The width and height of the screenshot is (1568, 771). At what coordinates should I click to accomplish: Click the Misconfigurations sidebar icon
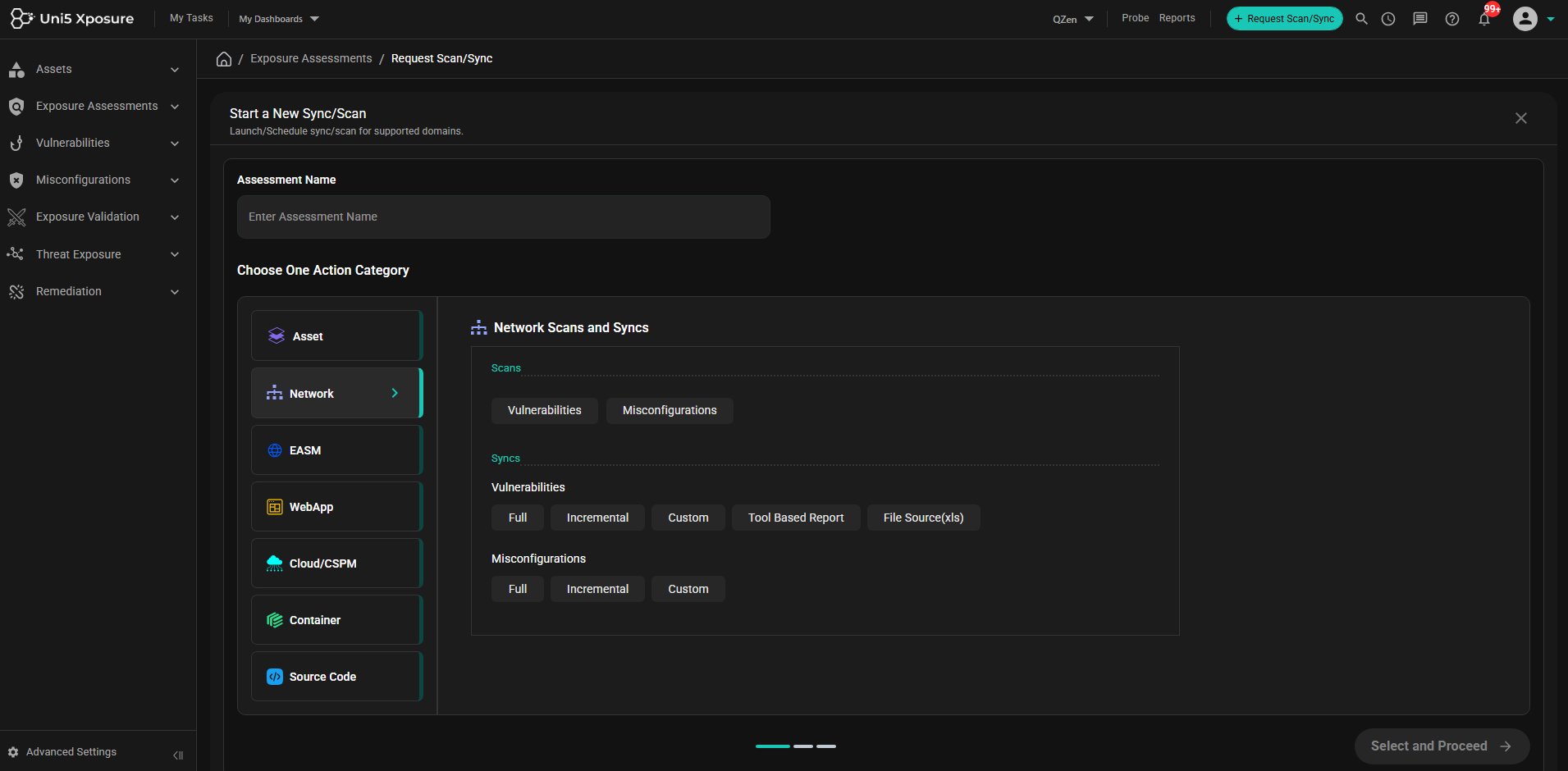(x=16, y=180)
